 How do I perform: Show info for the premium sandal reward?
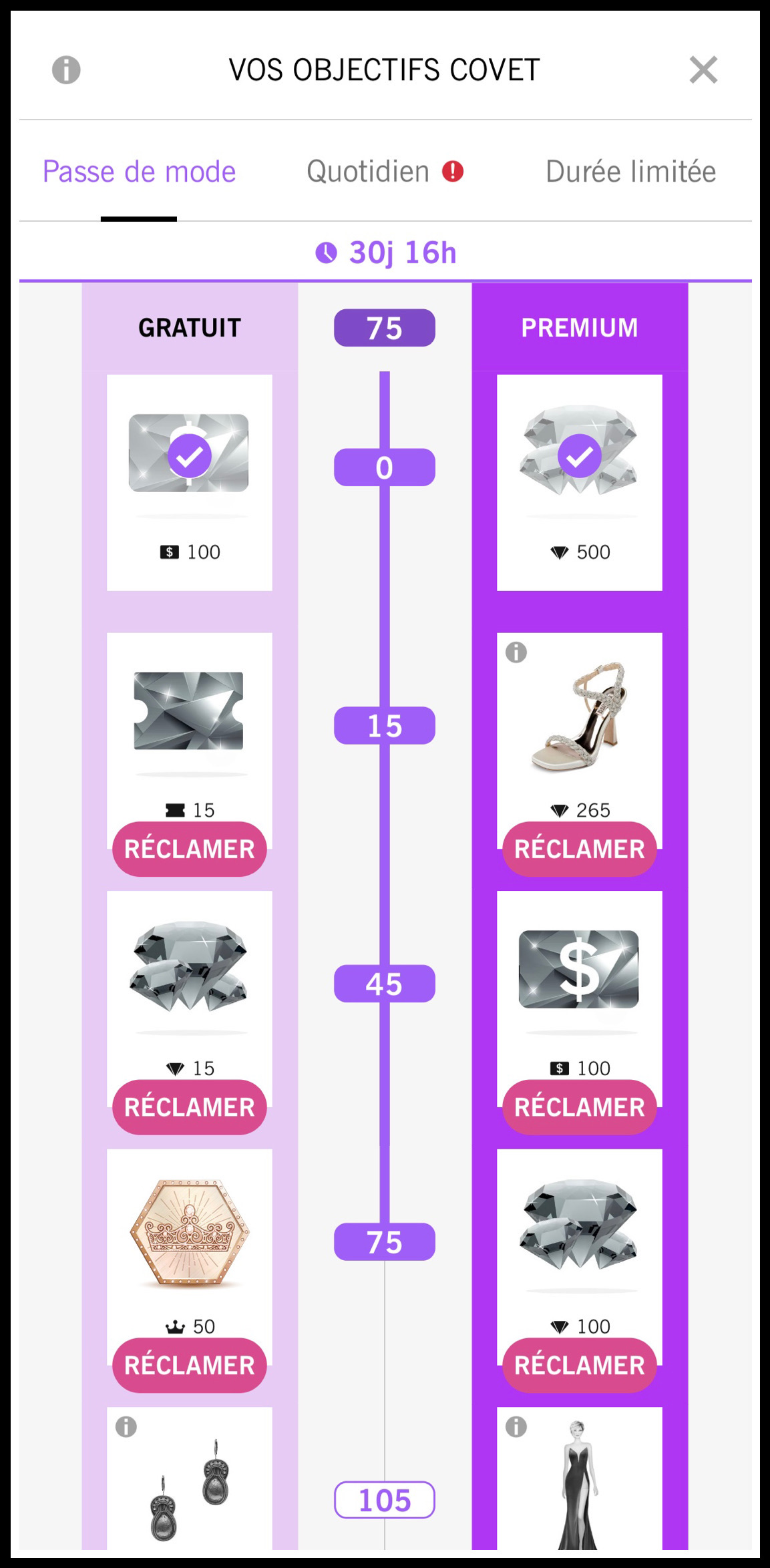point(516,652)
